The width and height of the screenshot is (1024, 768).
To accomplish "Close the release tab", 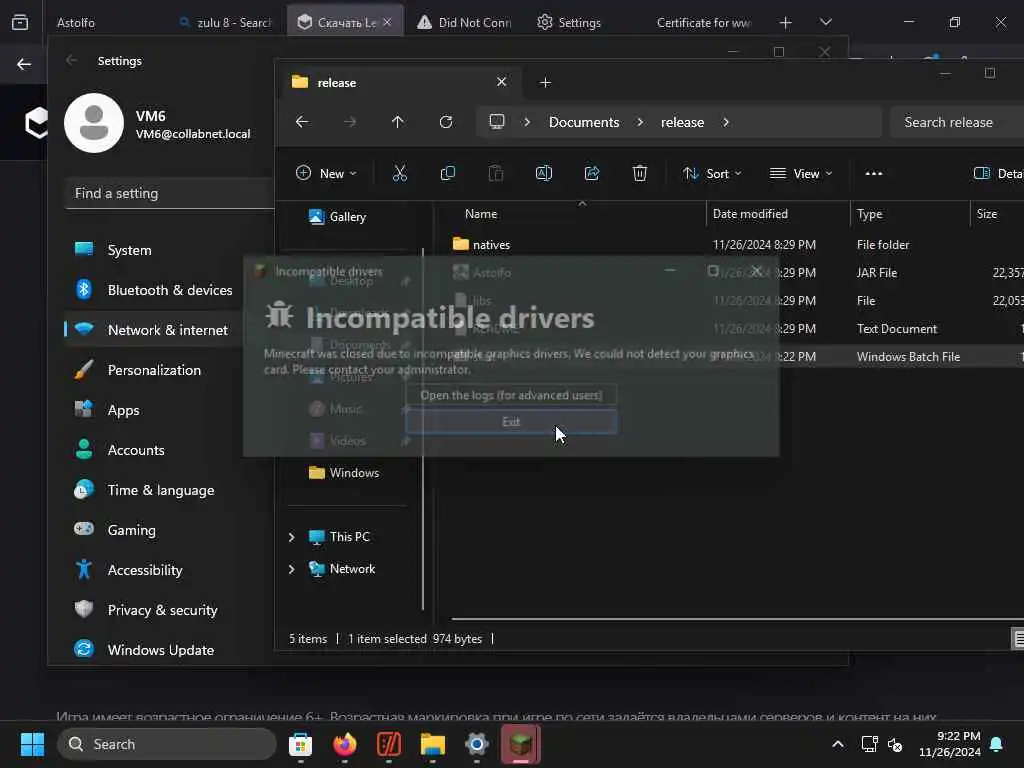I will (x=502, y=82).
